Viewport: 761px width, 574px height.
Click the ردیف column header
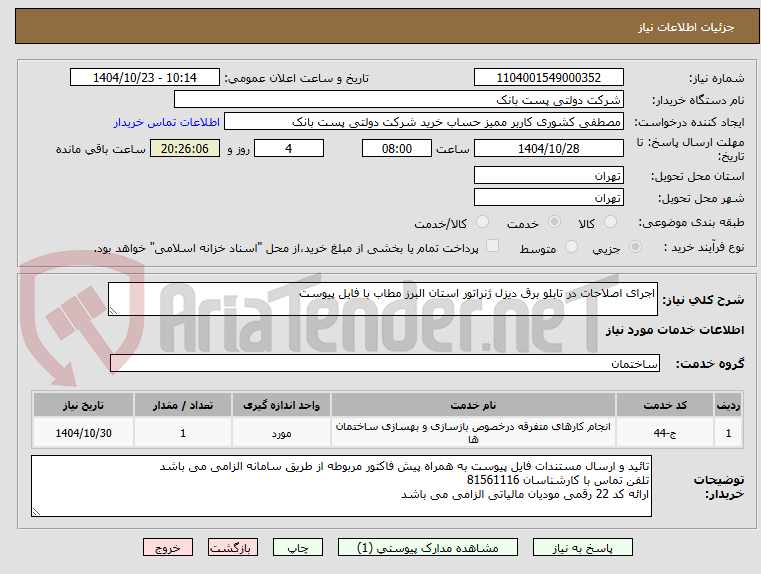coord(728,405)
